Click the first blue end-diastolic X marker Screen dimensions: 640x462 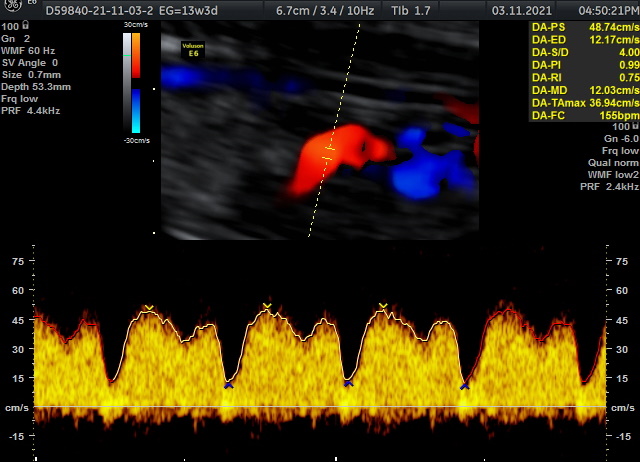(229, 384)
